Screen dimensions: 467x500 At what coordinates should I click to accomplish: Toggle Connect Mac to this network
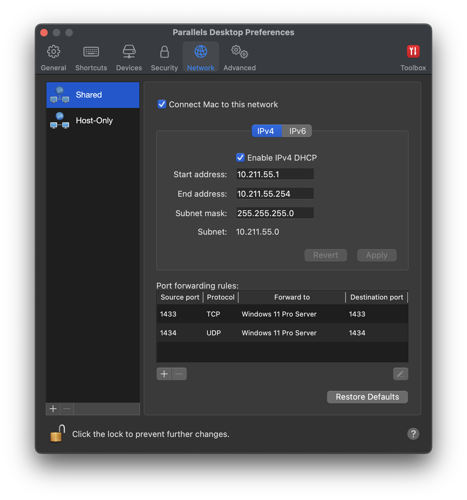tap(162, 104)
